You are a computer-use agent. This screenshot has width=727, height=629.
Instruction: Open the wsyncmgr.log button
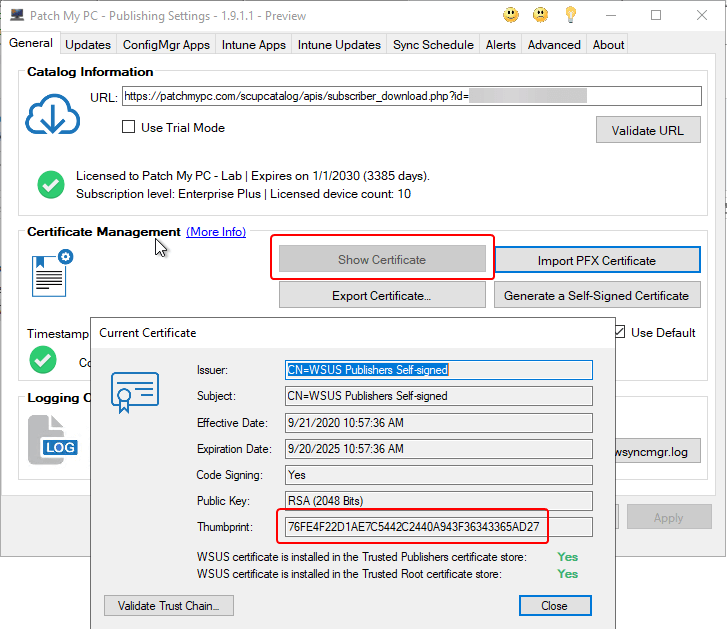click(x=657, y=451)
